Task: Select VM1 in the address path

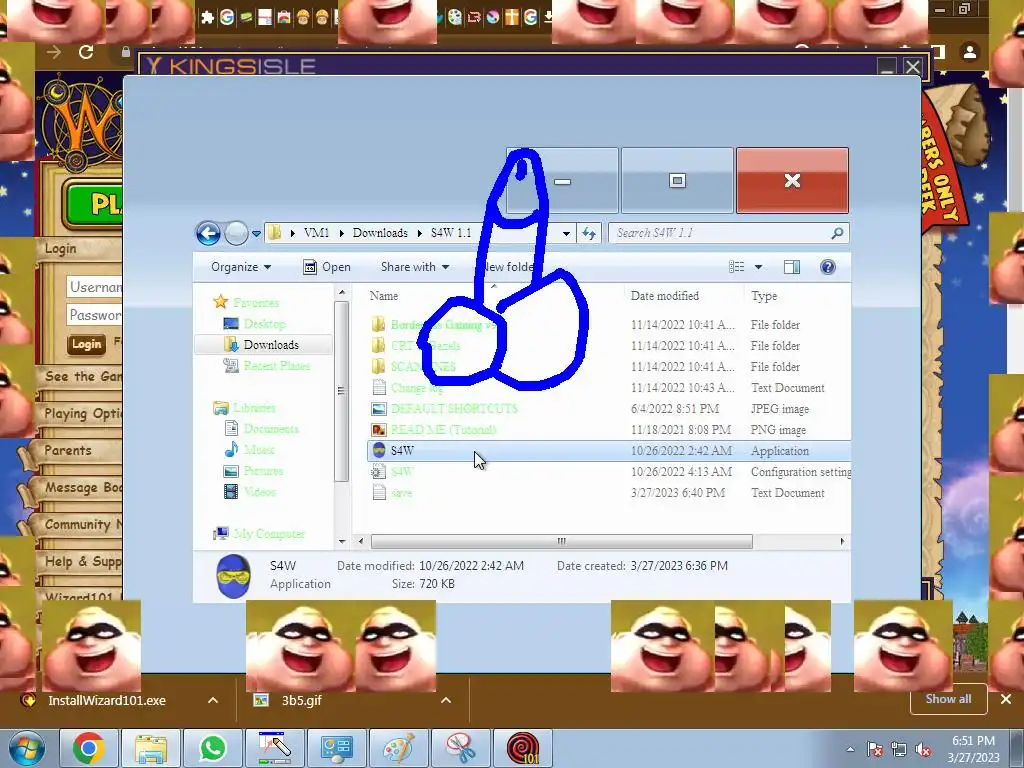Action: tap(316, 233)
